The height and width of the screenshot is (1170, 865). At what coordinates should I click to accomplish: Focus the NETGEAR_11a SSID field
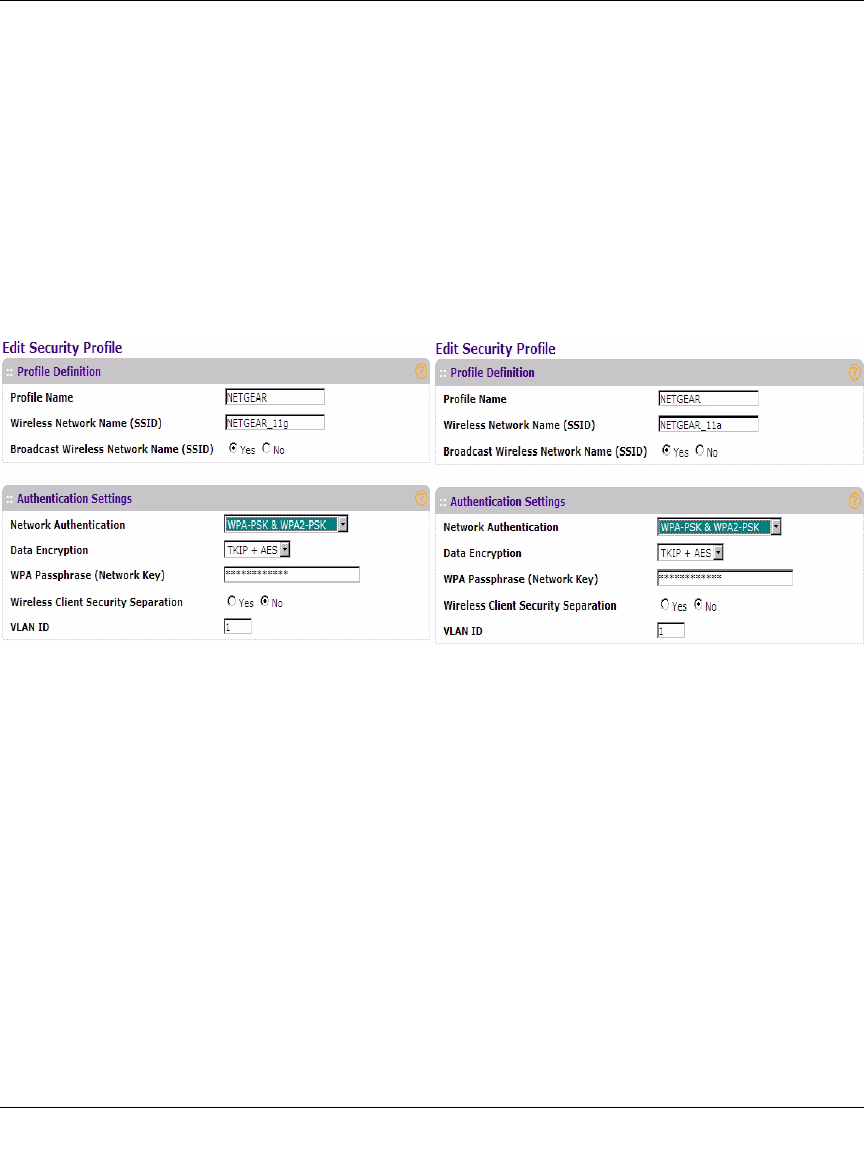pyautogui.click(x=708, y=425)
